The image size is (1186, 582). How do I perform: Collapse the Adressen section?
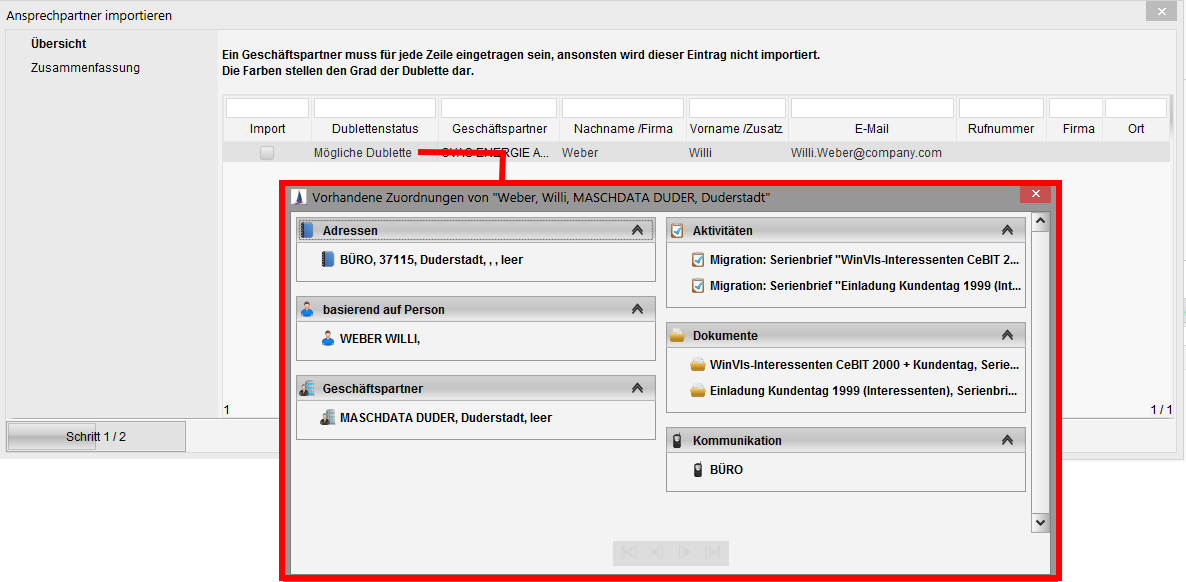637,230
